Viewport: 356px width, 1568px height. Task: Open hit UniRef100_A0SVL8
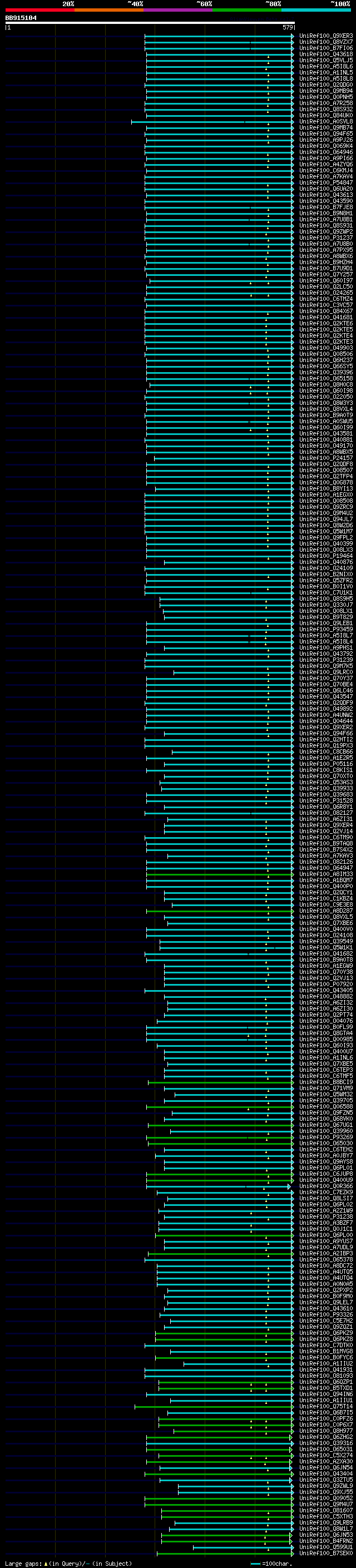click(325, 122)
